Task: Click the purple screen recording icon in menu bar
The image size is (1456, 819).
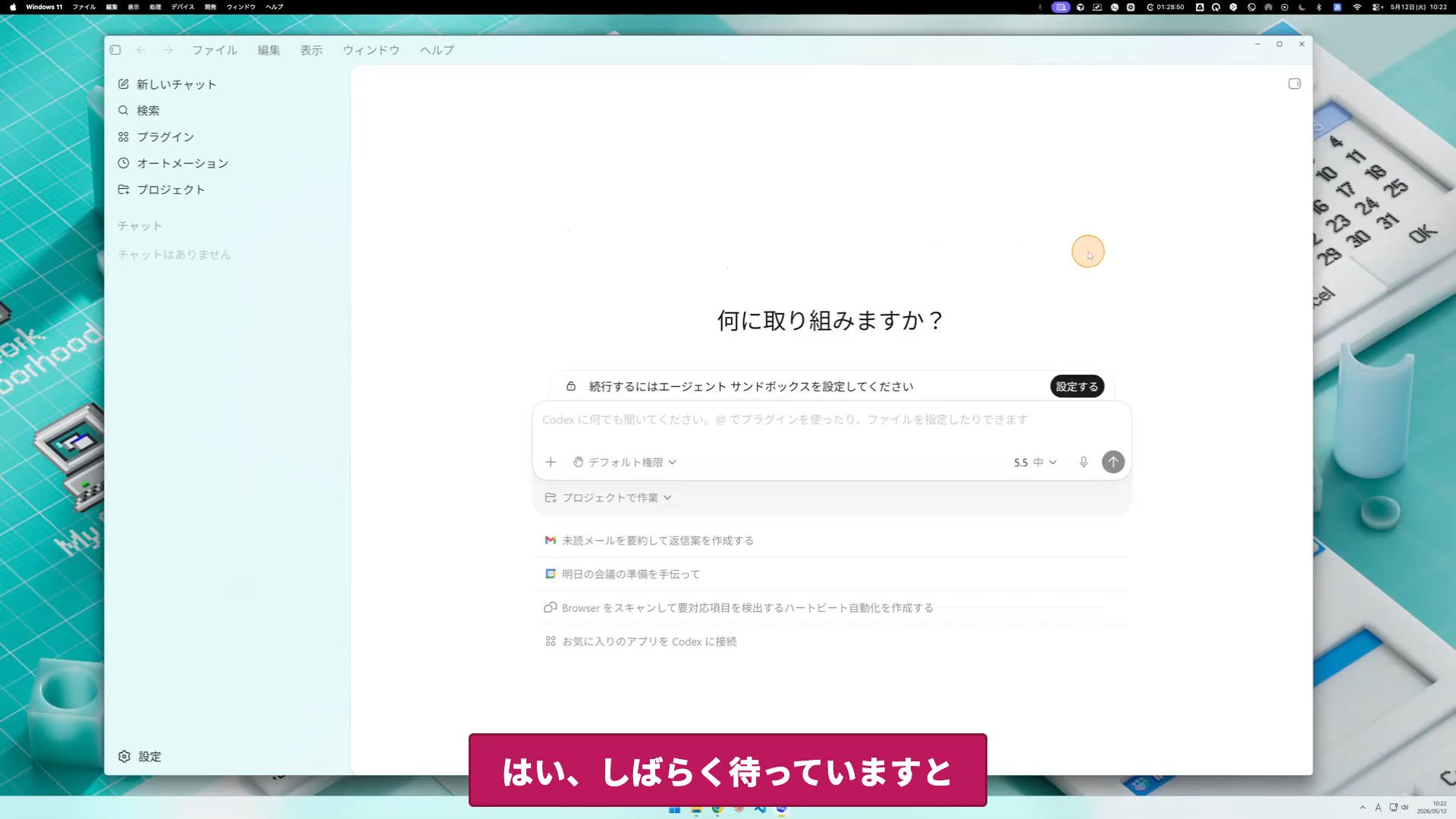Action: [1061, 7]
